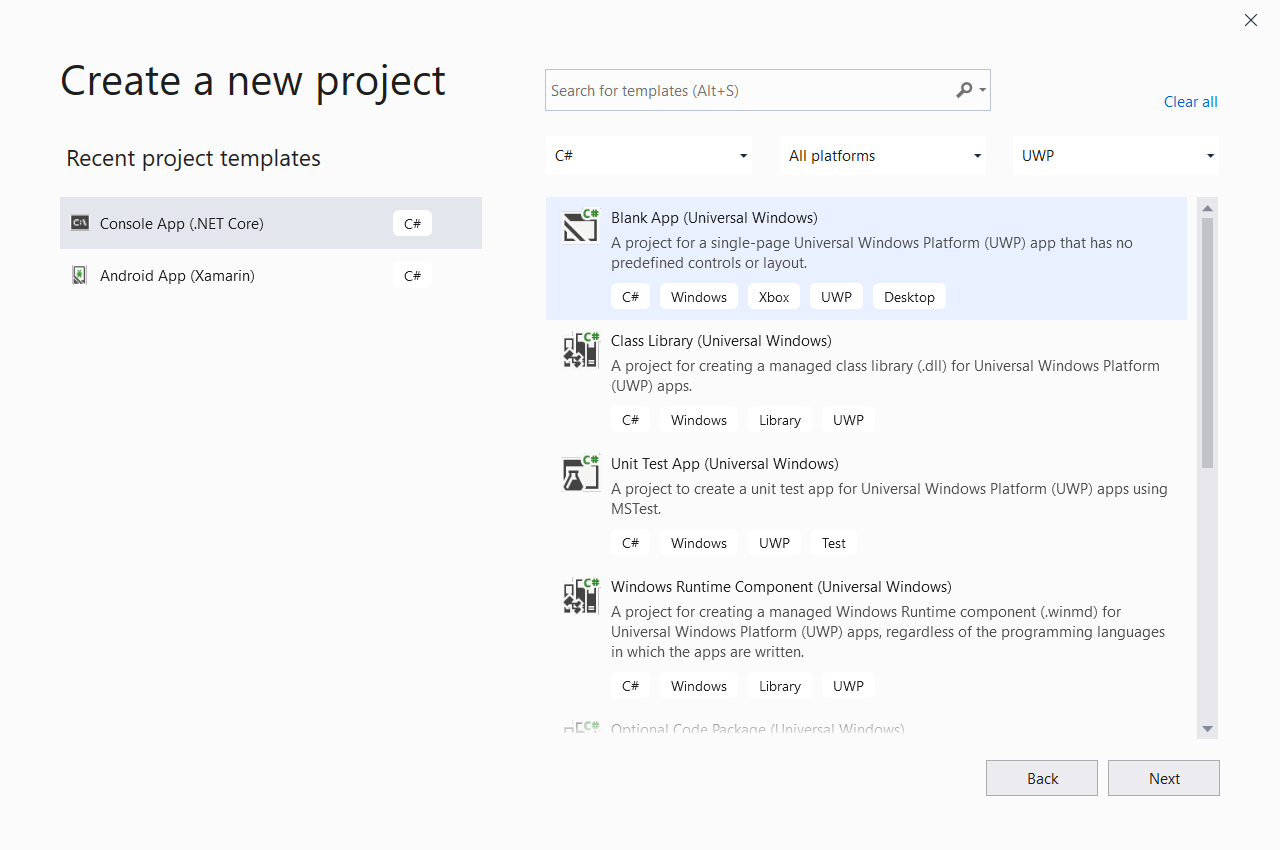Click the Windows Runtime Component description text

click(x=888, y=632)
